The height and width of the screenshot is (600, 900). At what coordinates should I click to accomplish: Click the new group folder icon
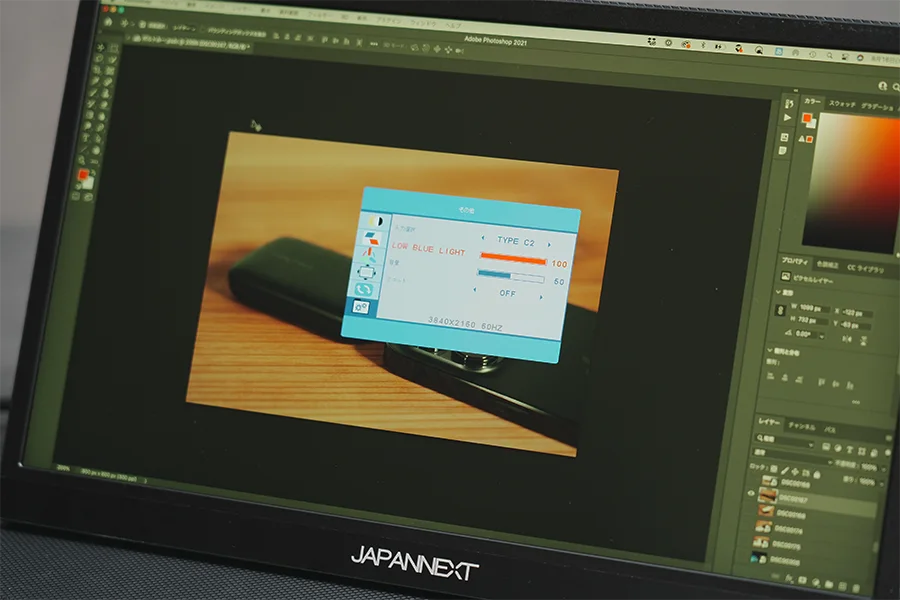tap(829, 583)
